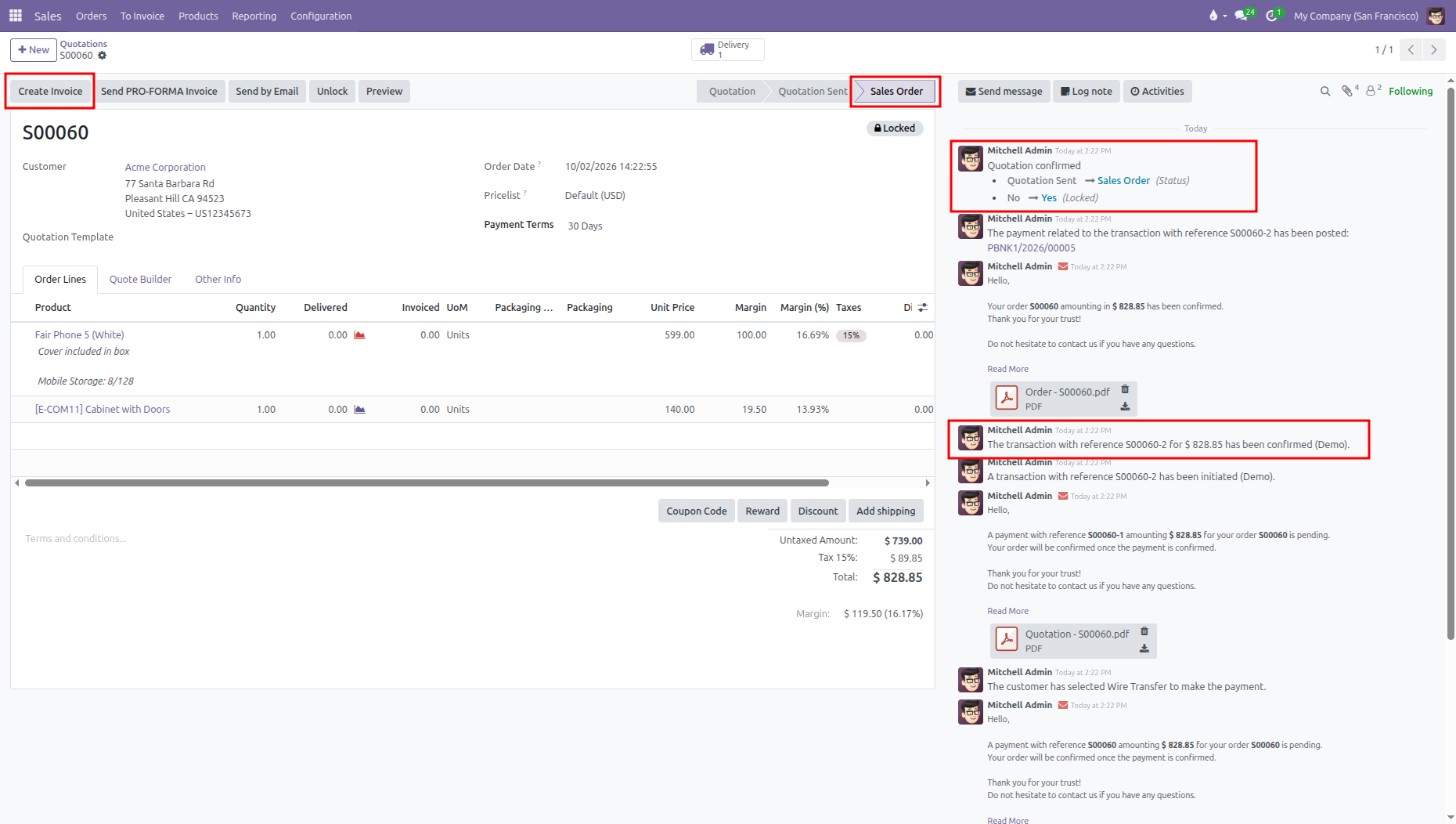
Task: Open the user avatar menu
Action: [x=1436, y=16]
